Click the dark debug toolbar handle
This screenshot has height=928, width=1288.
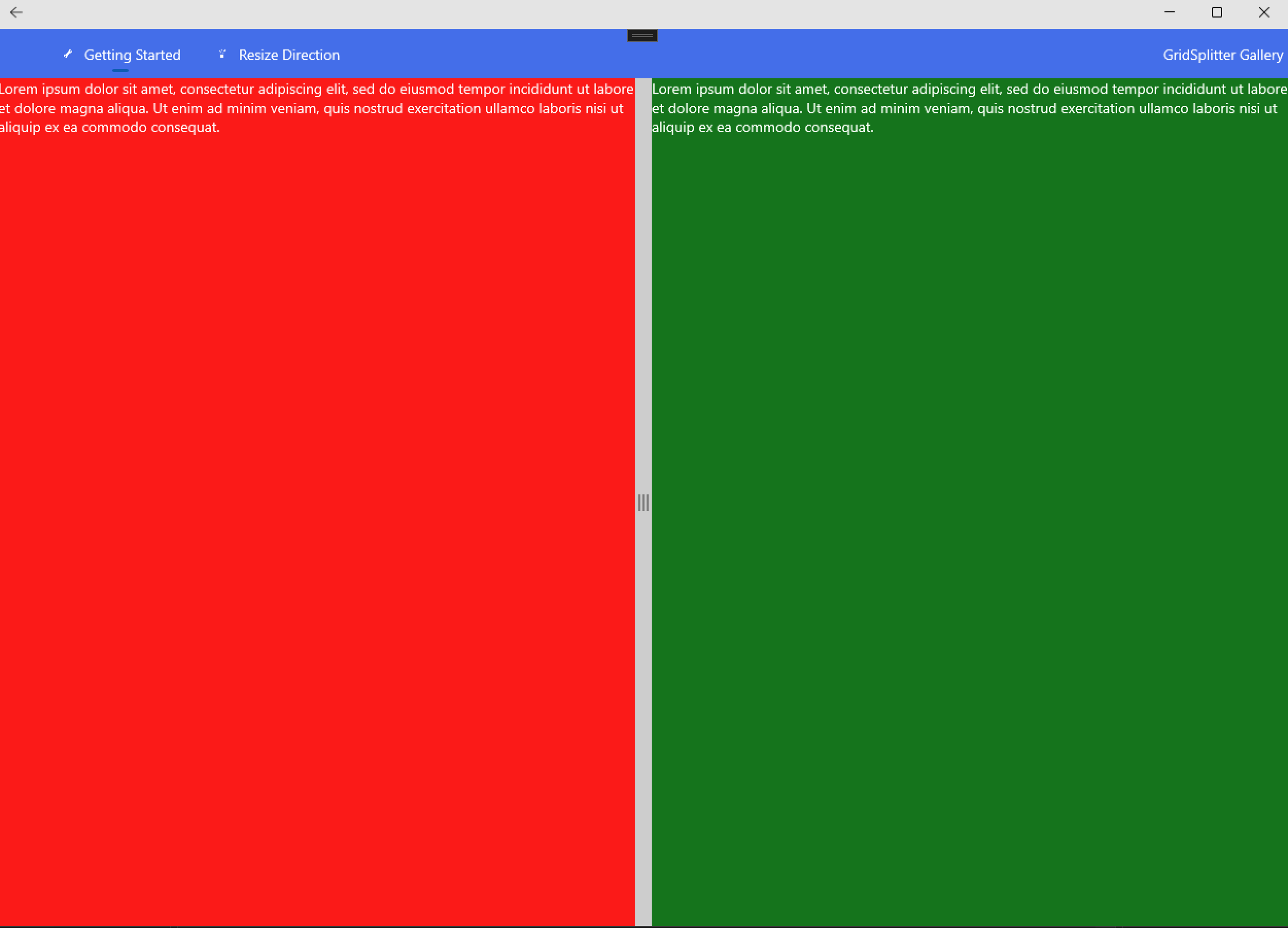[642, 36]
